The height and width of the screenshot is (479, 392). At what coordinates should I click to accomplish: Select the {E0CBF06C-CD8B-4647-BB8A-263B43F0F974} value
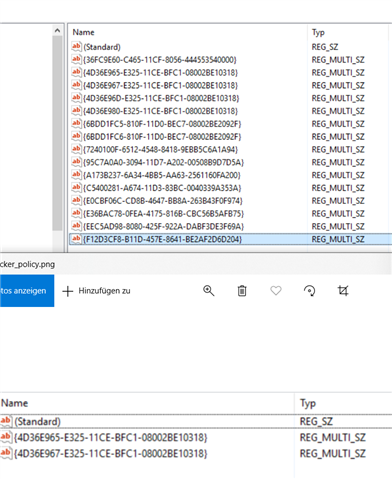163,201
